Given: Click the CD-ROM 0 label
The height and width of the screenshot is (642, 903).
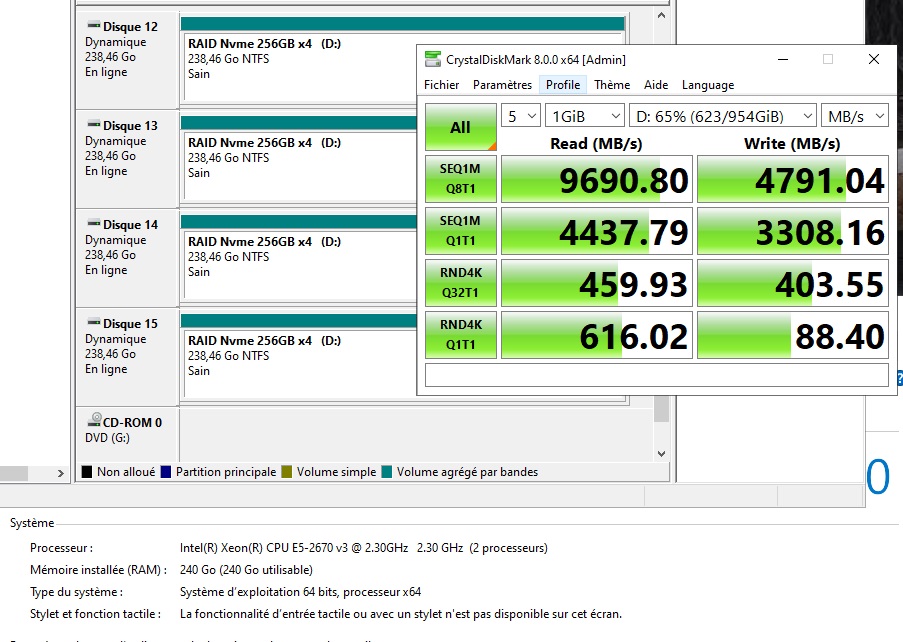Looking at the screenshot, I should 132,422.
